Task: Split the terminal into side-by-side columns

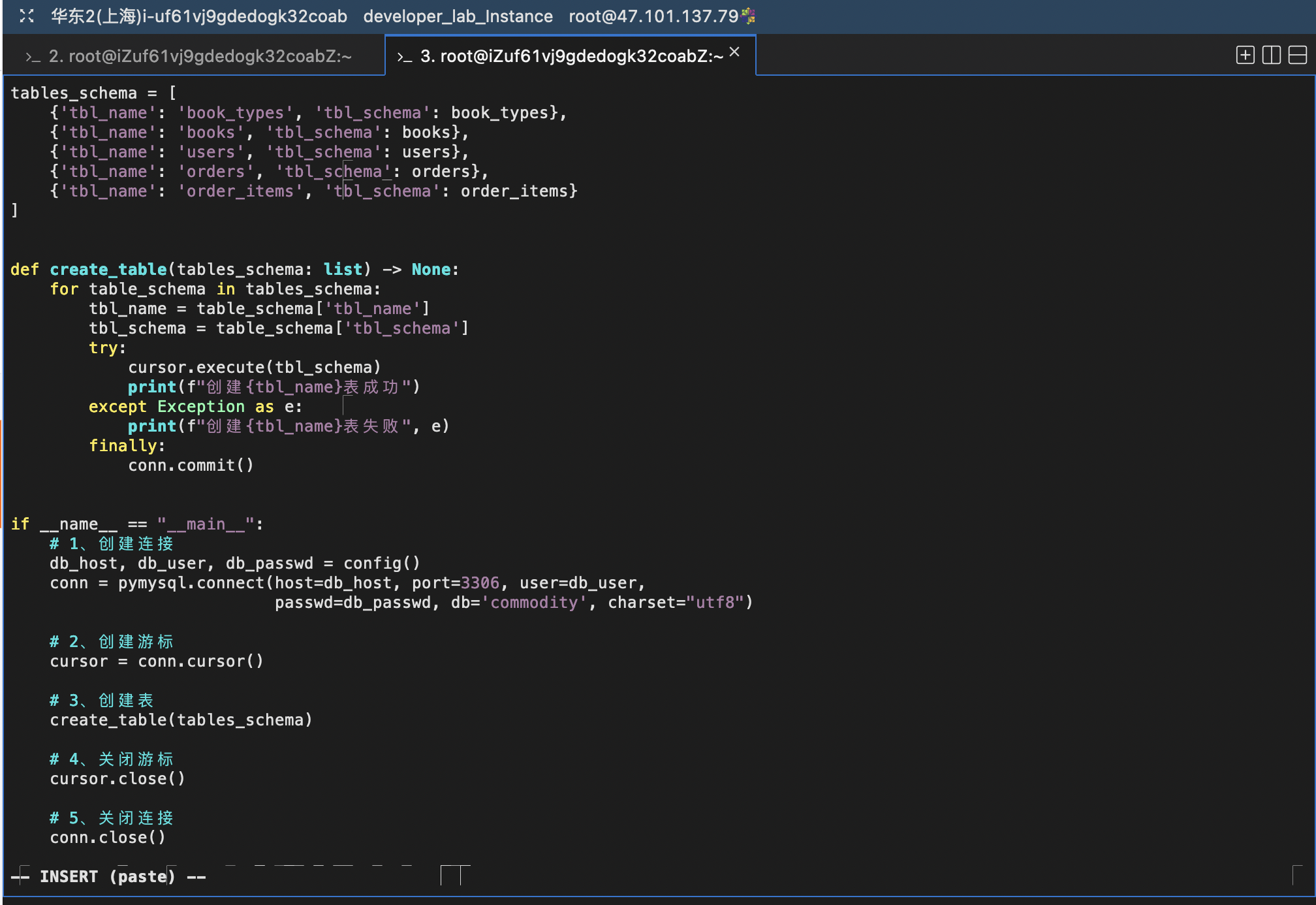Action: (1271, 55)
